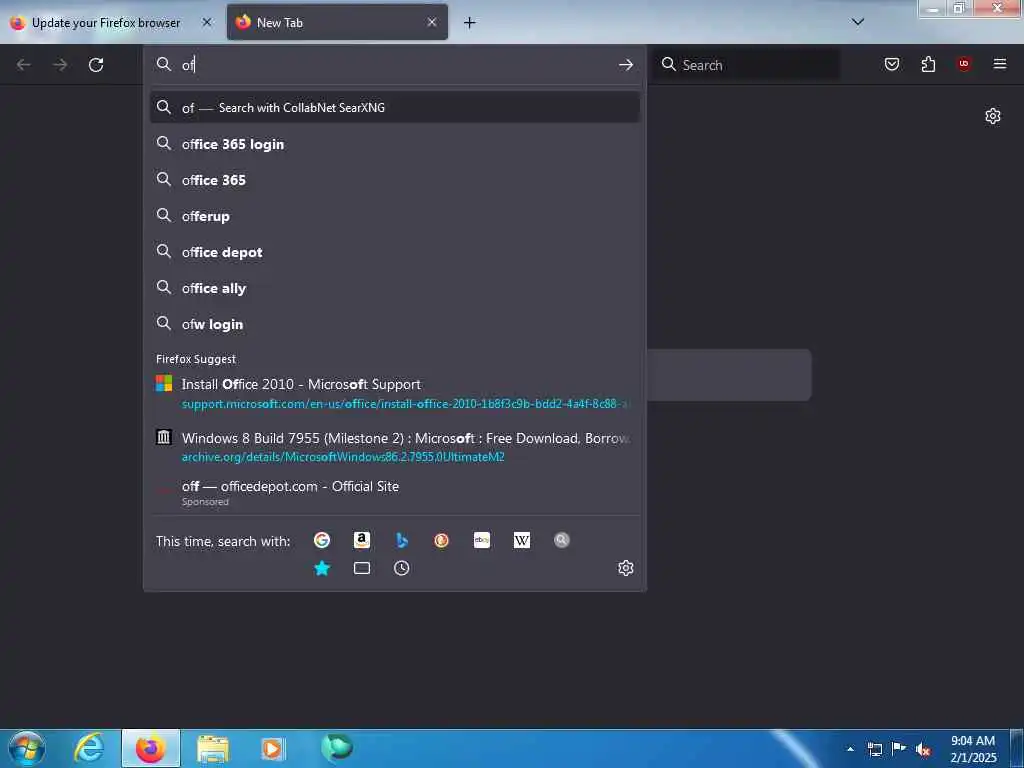Search with Amazon icon this time
Image resolution: width=1024 pixels, height=768 pixels.
pyautogui.click(x=362, y=540)
